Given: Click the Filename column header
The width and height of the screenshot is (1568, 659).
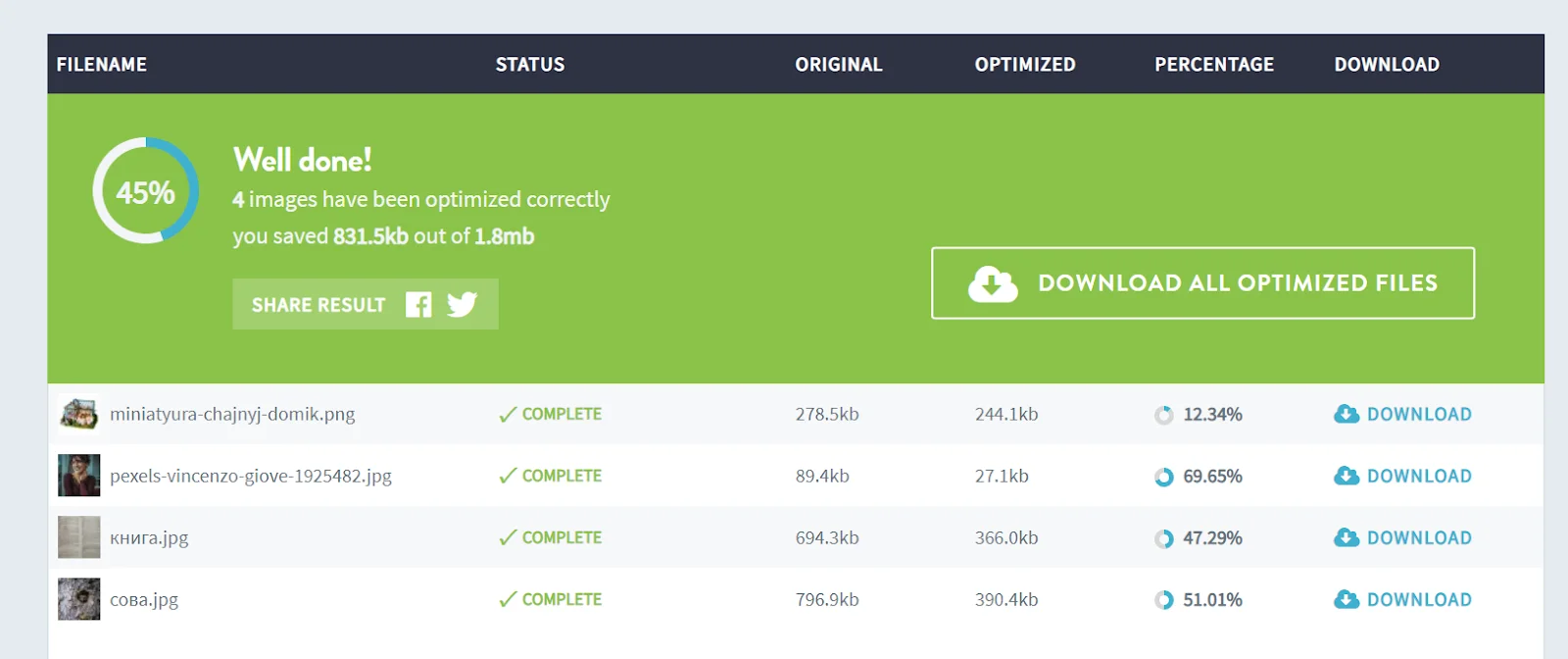Looking at the screenshot, I should click(102, 65).
